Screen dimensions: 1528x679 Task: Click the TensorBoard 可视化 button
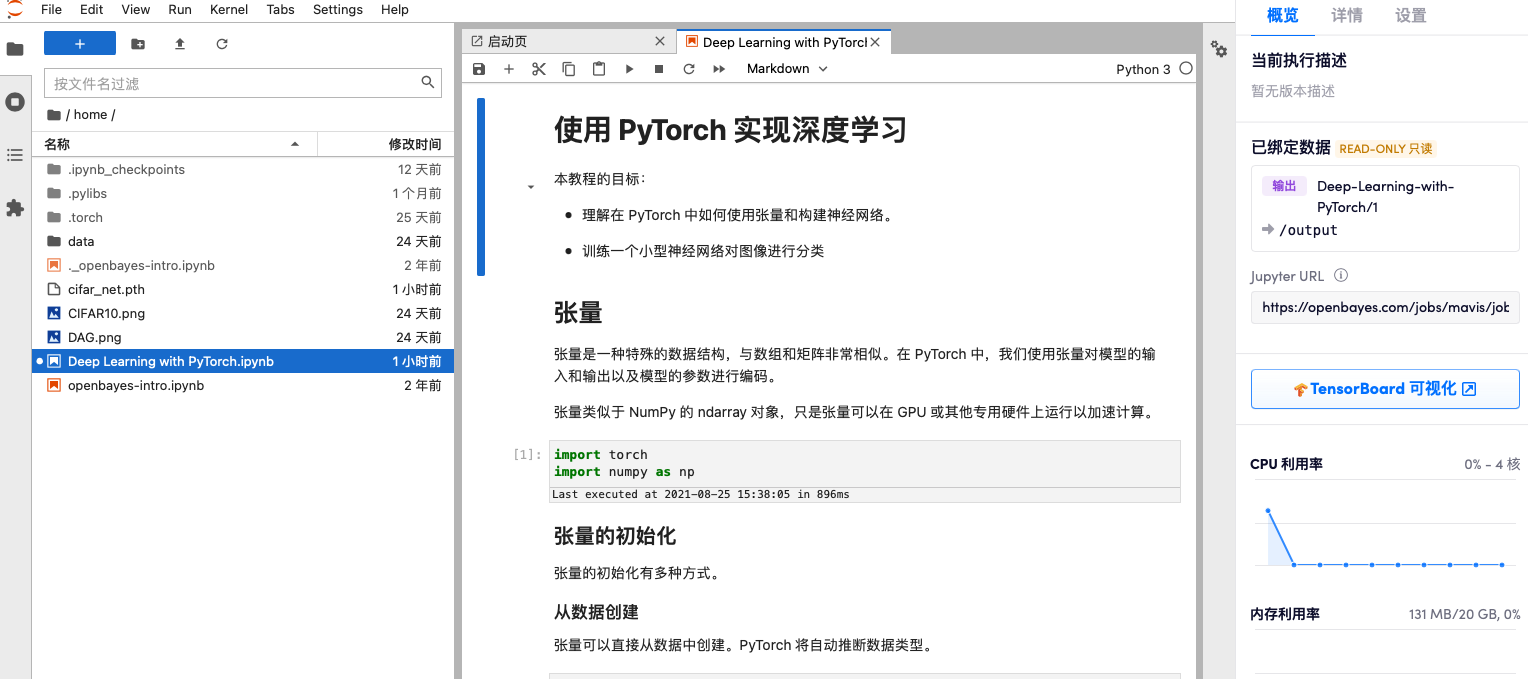1384,389
